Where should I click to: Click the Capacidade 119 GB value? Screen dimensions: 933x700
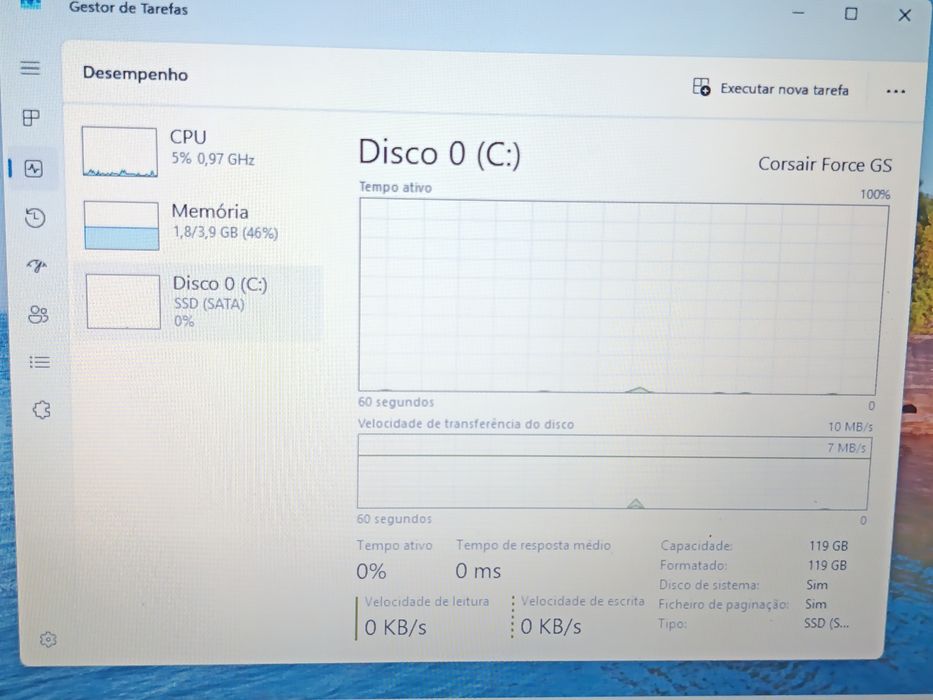(828, 546)
